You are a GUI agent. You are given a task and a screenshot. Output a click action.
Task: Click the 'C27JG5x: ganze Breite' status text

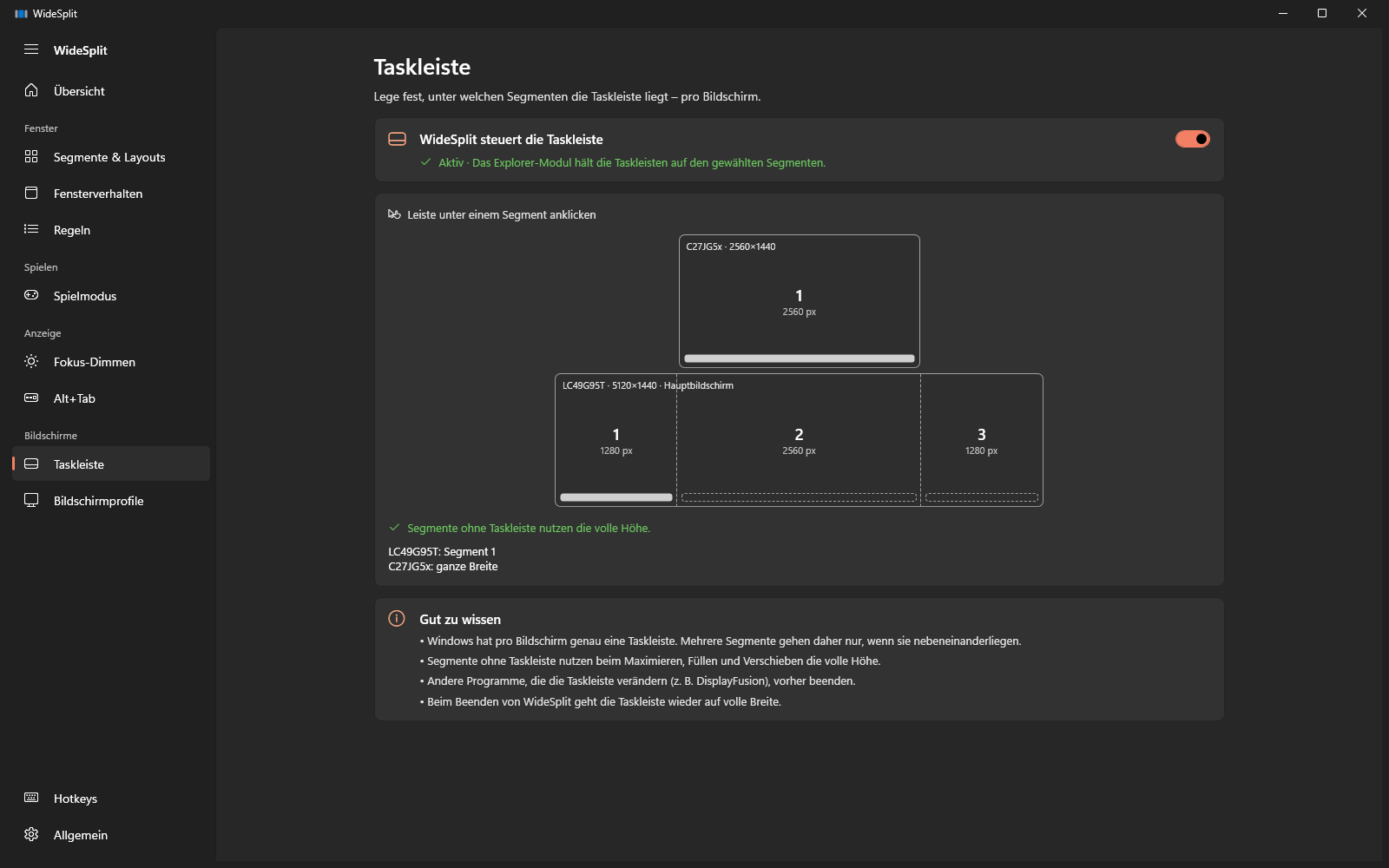coord(443,567)
